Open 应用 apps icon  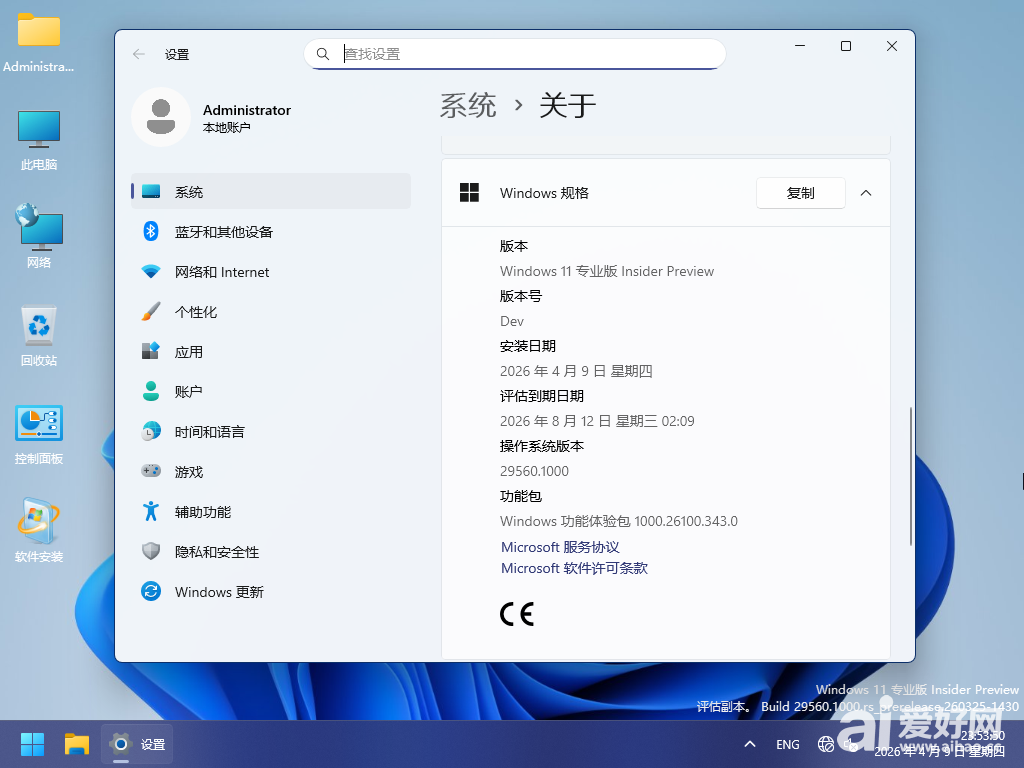(x=151, y=351)
